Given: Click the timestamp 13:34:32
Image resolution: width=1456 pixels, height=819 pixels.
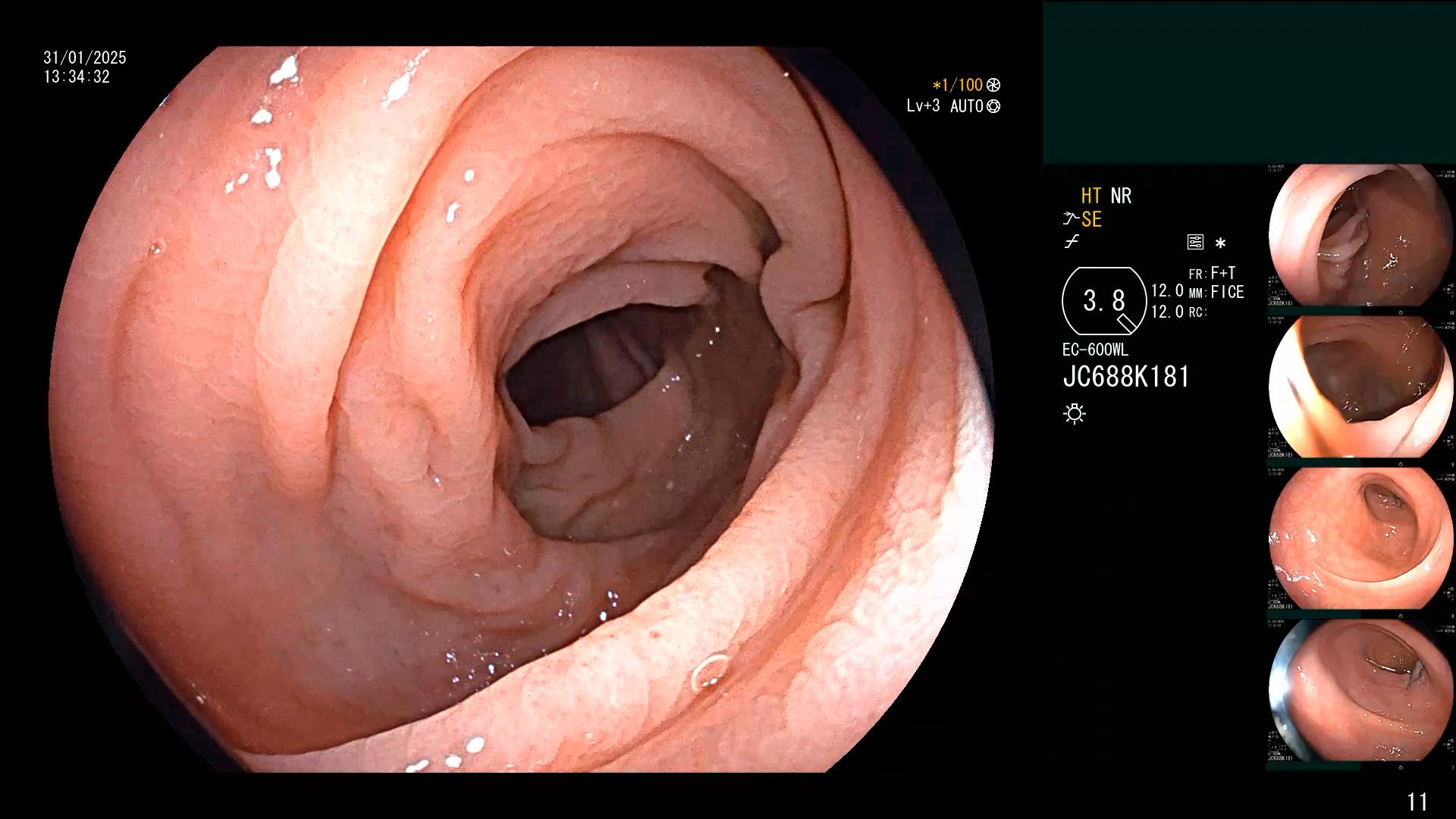Looking at the screenshot, I should 77,77.
